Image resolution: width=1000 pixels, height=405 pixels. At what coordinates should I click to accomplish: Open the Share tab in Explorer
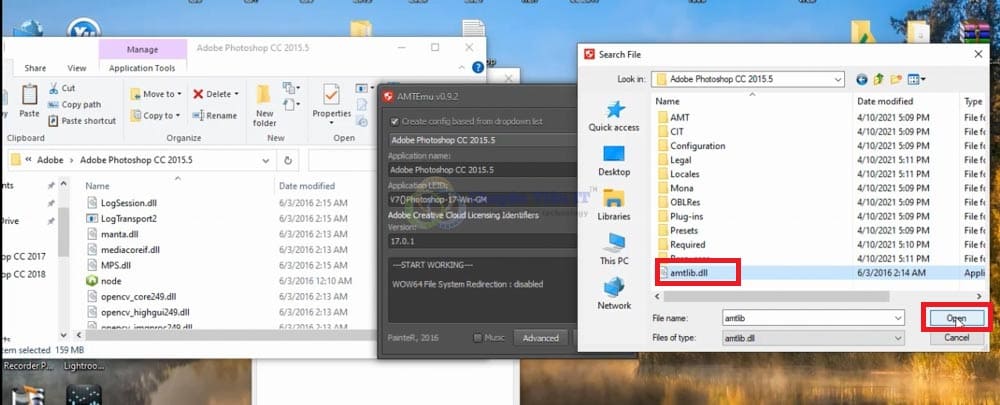pyautogui.click(x=35, y=68)
